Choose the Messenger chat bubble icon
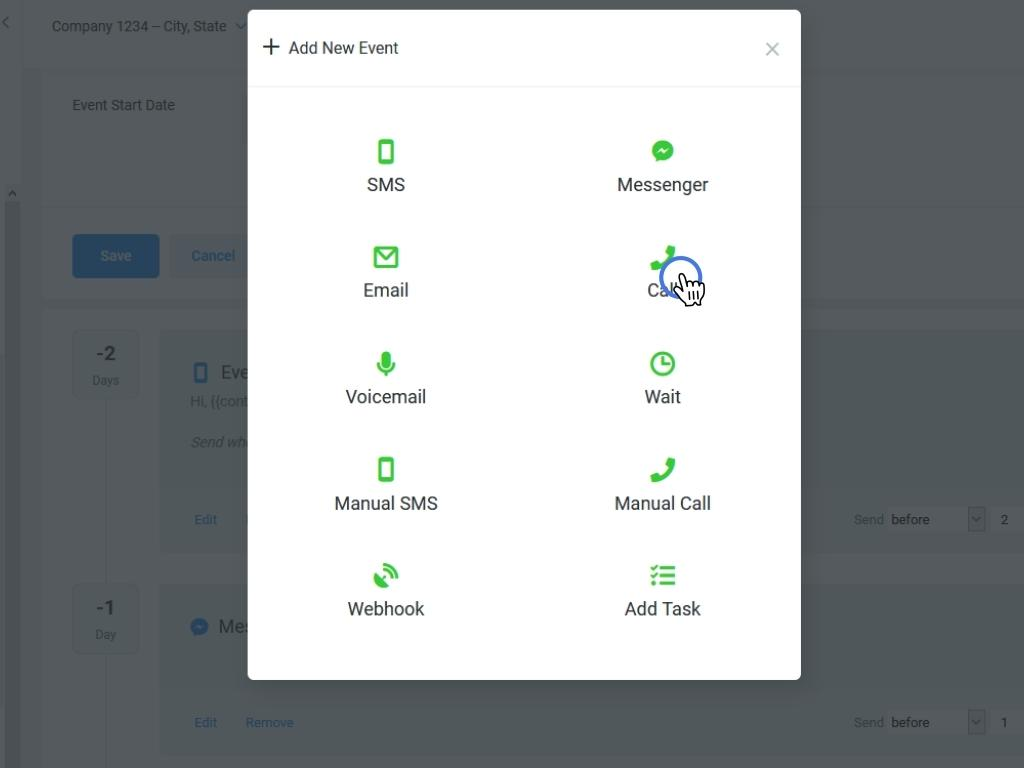The height and width of the screenshot is (768, 1024). 662,151
